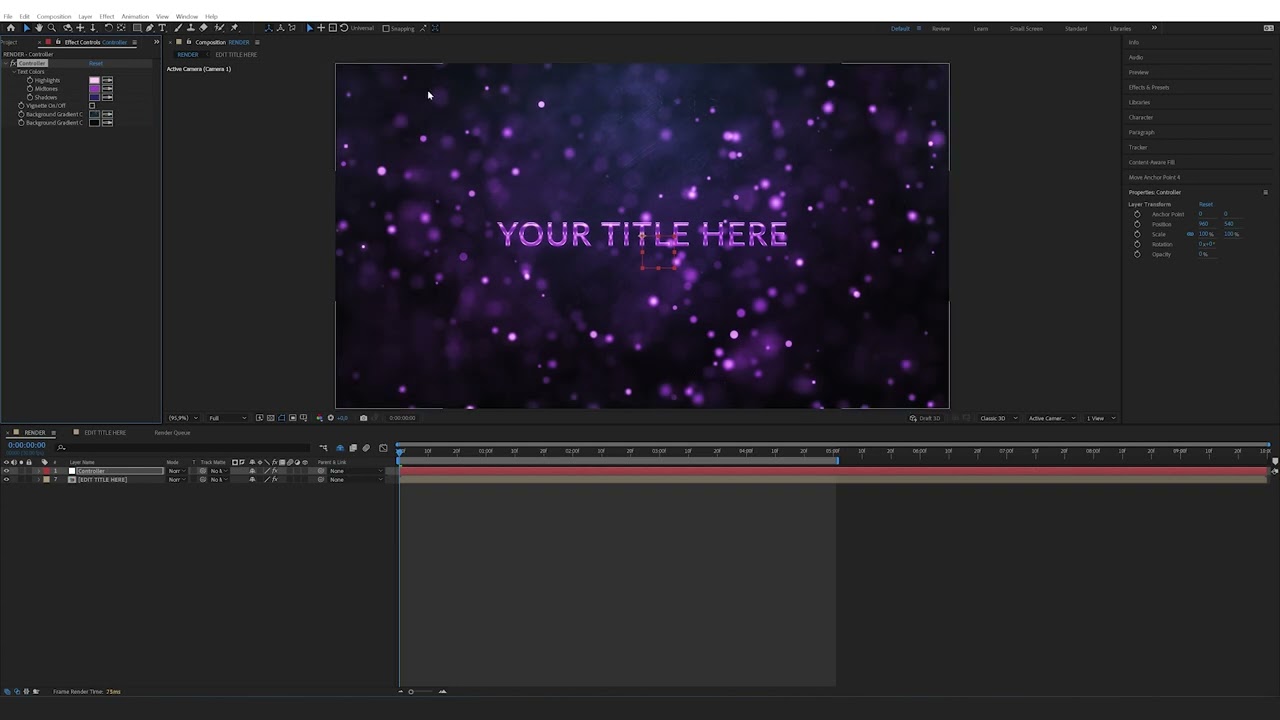Open the Rotation tool
The height and width of the screenshot is (720, 1280).
pyautogui.click(x=108, y=28)
